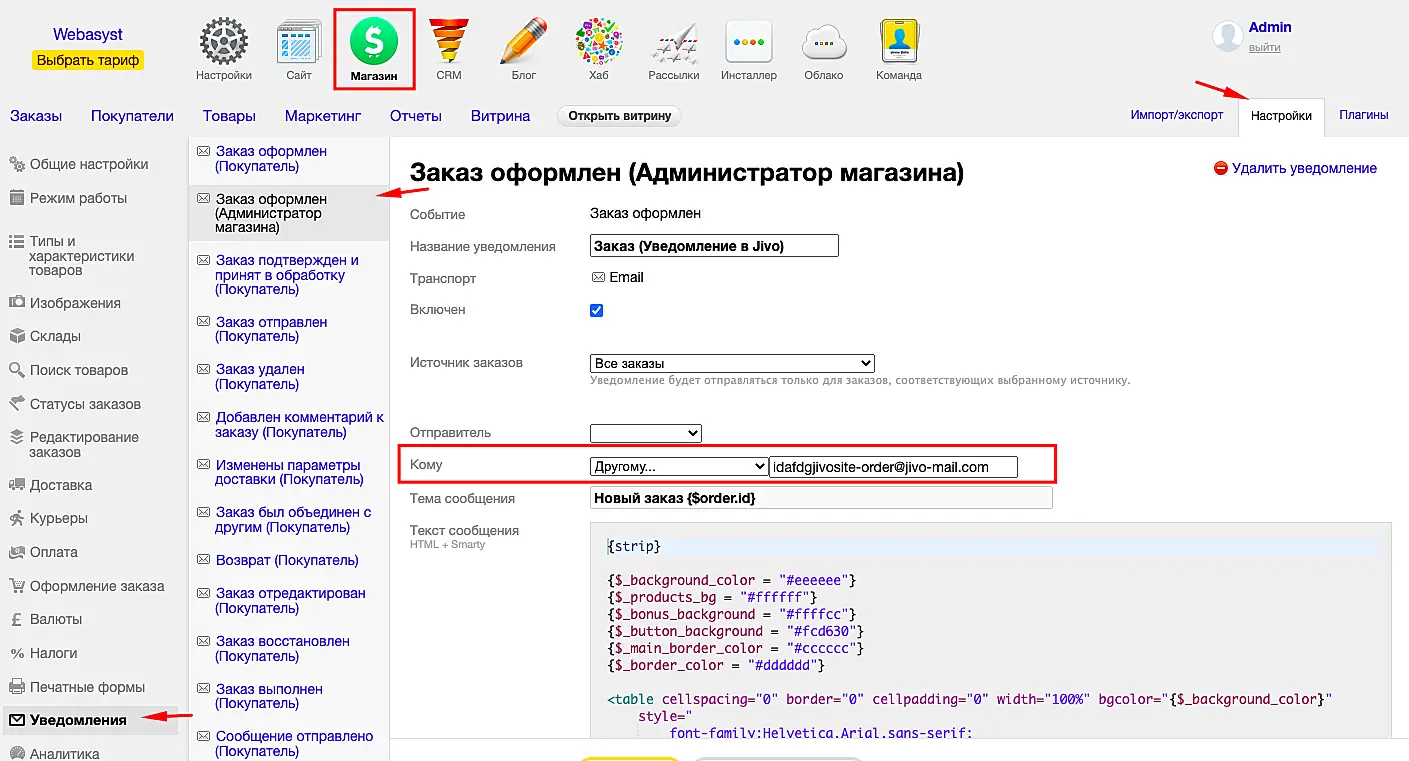This screenshot has height=761, width=1409.
Task: Select Доставка in the settings sidebar
Action: point(61,485)
